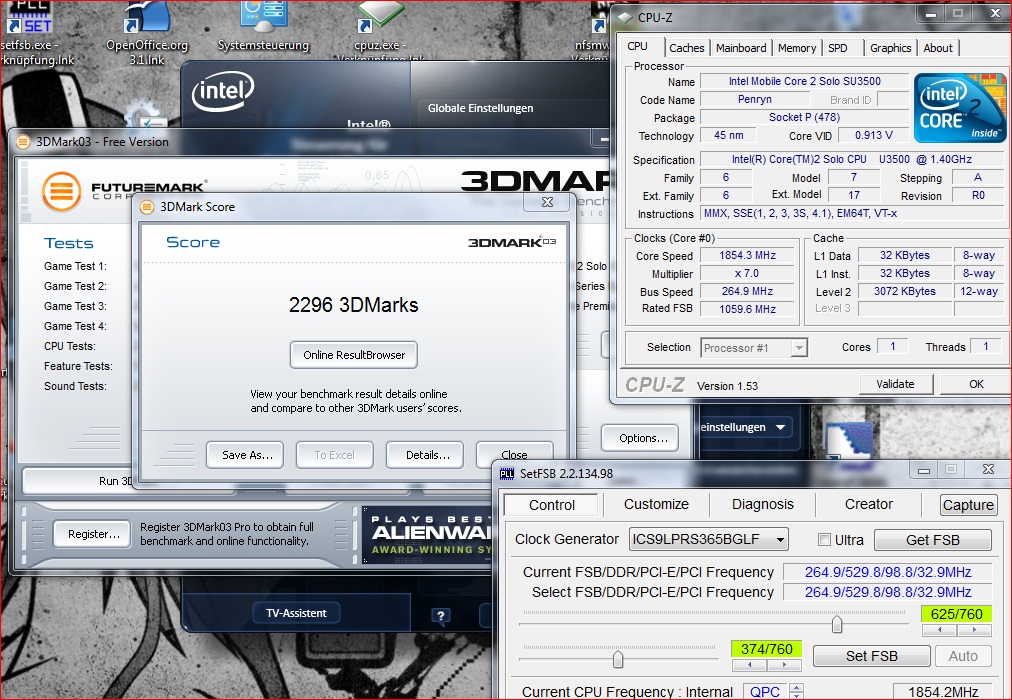Close the 3DMark Score dialog with X
The width and height of the screenshot is (1012, 700).
[547, 202]
